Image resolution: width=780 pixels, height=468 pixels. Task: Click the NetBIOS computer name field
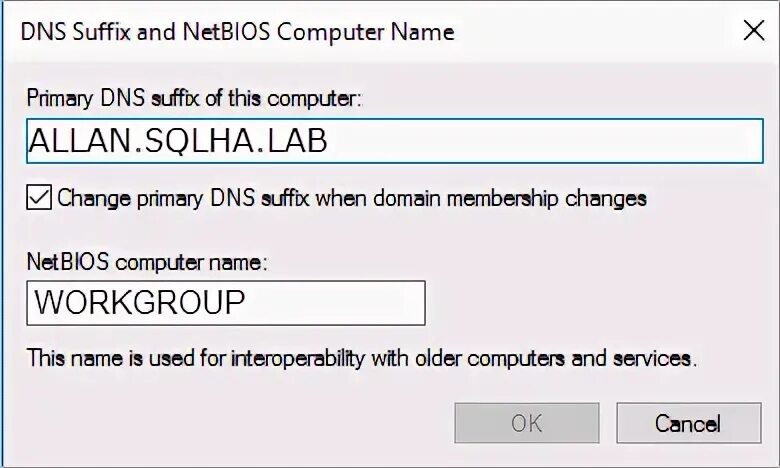[226, 303]
